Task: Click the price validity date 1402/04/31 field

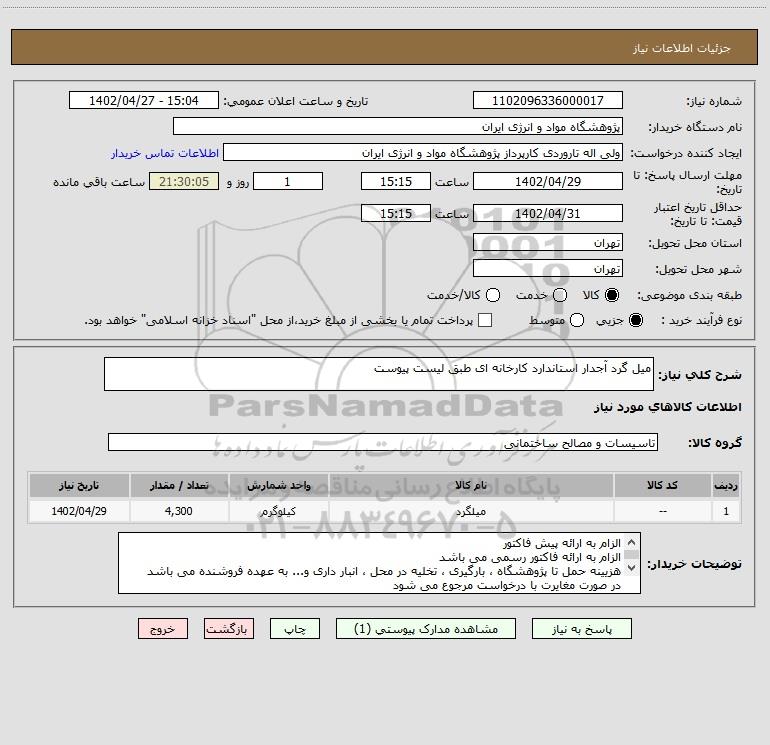Action: pos(548,213)
